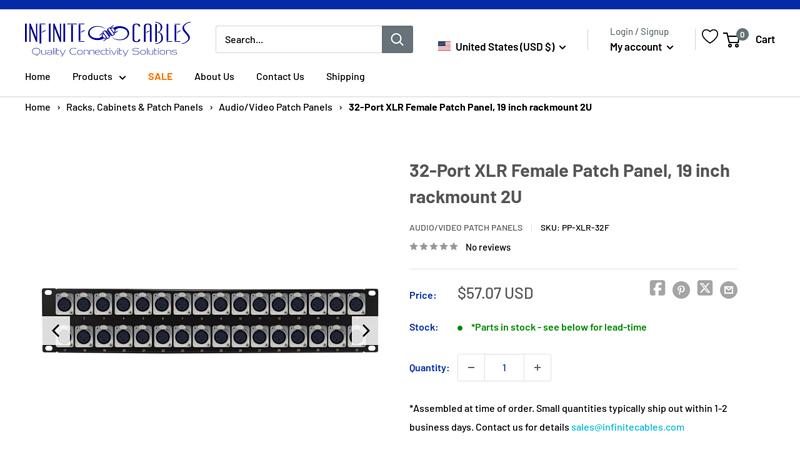Open the shopping cart icon
Image resolution: width=800 pixels, height=450 pixels.
click(733, 39)
